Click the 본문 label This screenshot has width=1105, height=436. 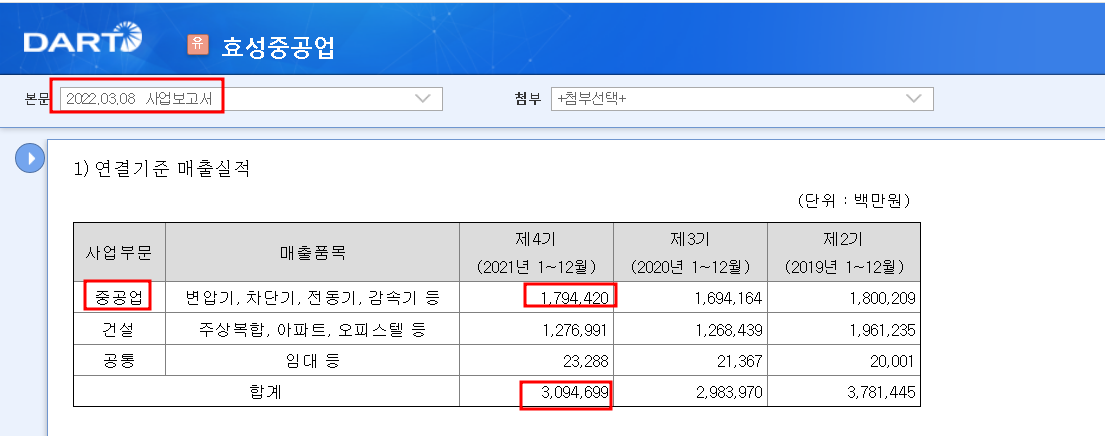pos(37,99)
